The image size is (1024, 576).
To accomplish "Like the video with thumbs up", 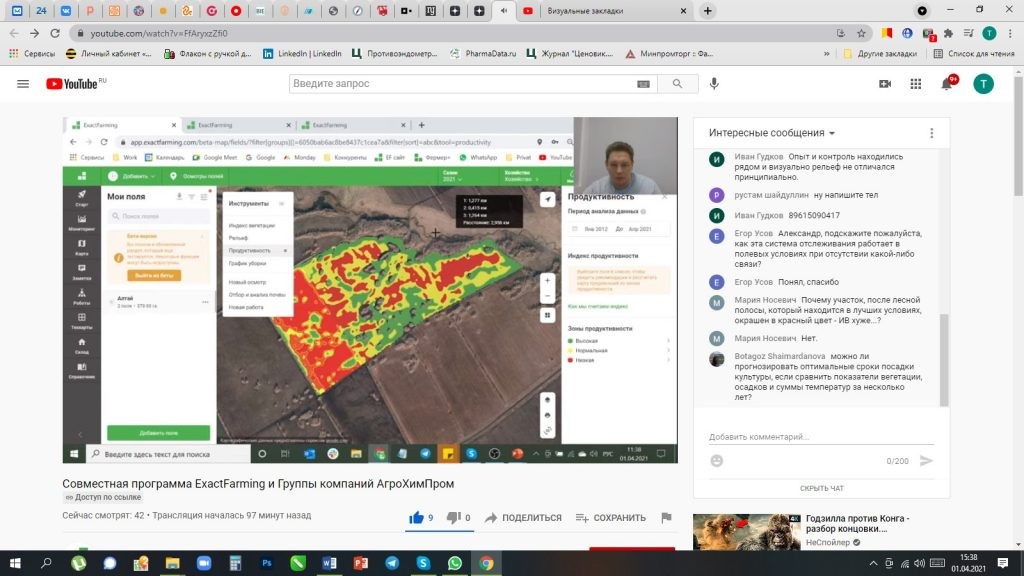I will tap(417, 517).
